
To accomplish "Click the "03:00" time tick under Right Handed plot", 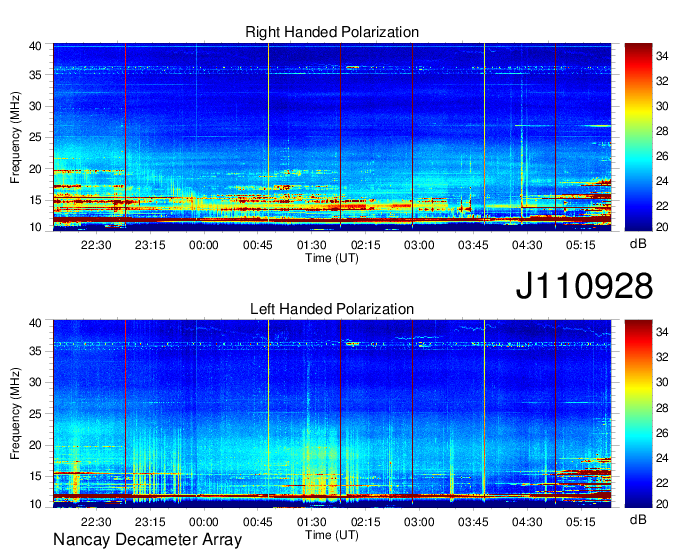I will click(x=419, y=245).
